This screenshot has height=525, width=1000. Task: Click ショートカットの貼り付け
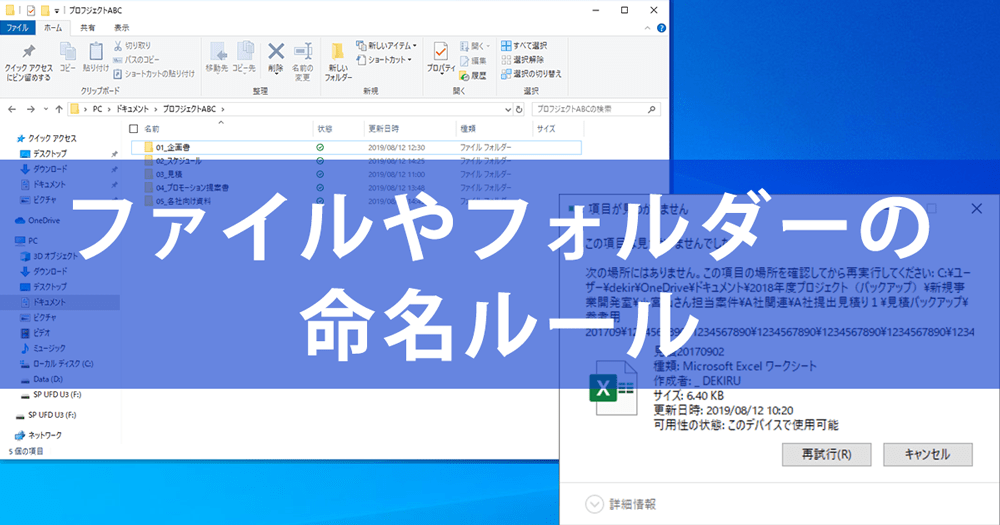click(154, 74)
